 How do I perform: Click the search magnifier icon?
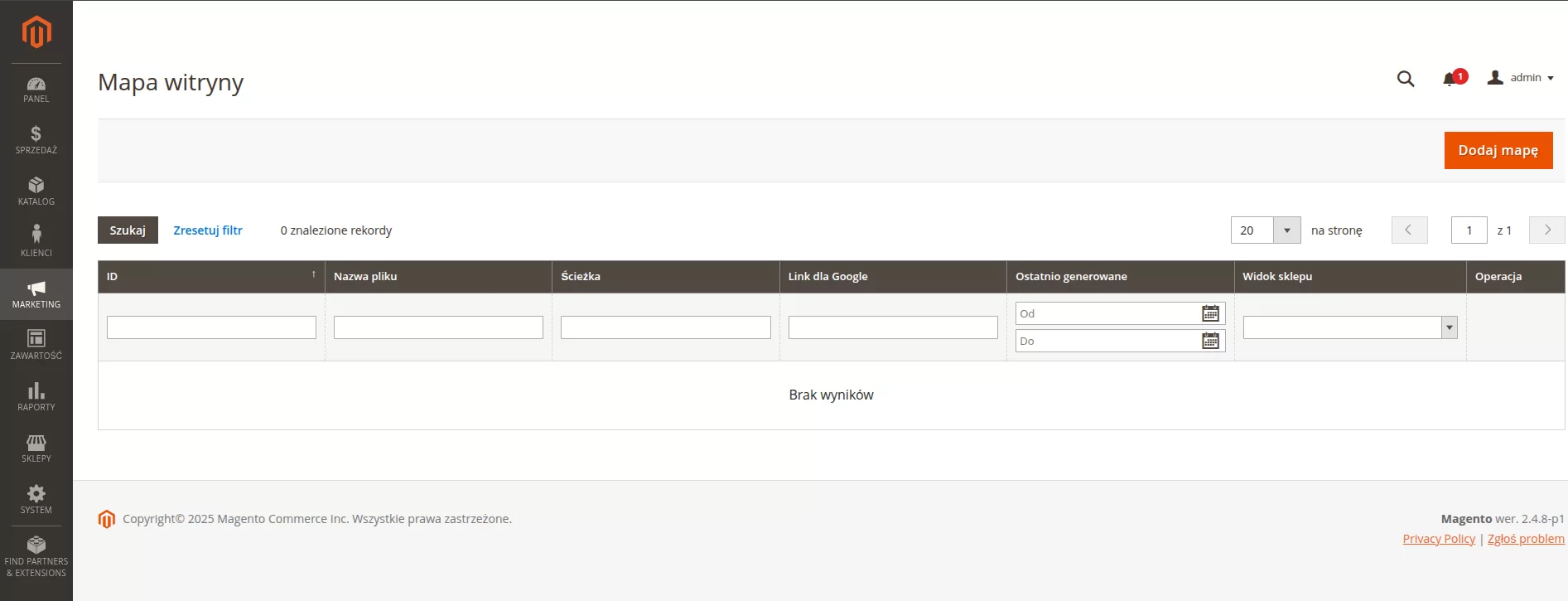coord(1405,79)
